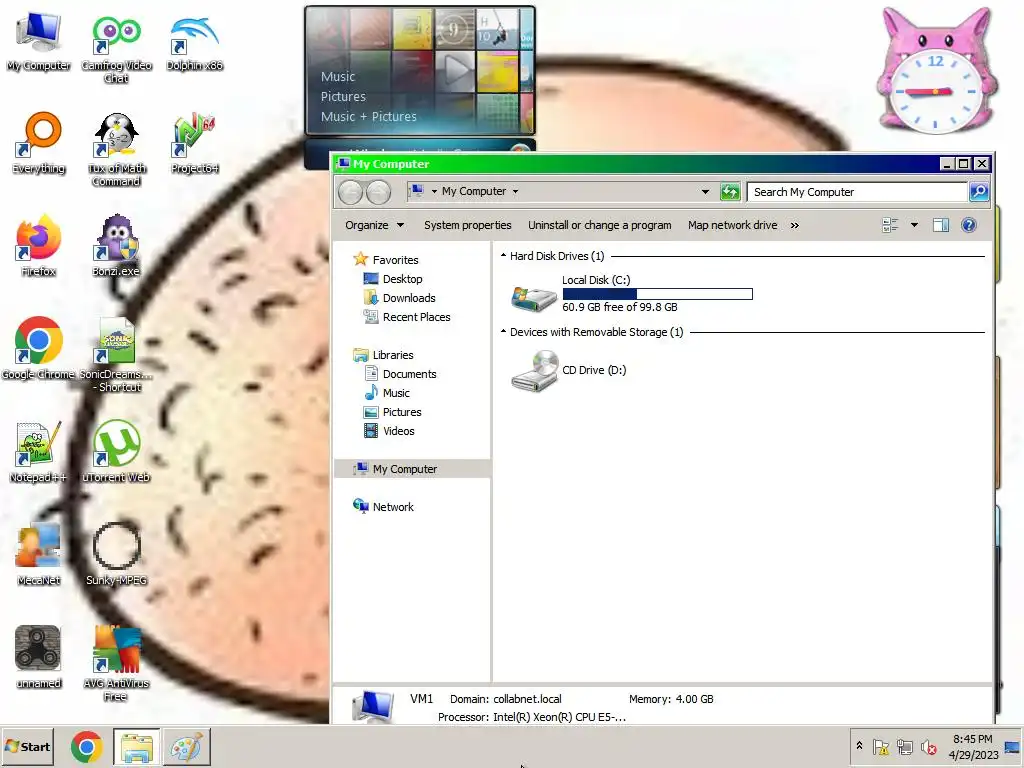Click the Firefox desktop shortcut
The height and width of the screenshot is (768, 1024).
click(39, 246)
